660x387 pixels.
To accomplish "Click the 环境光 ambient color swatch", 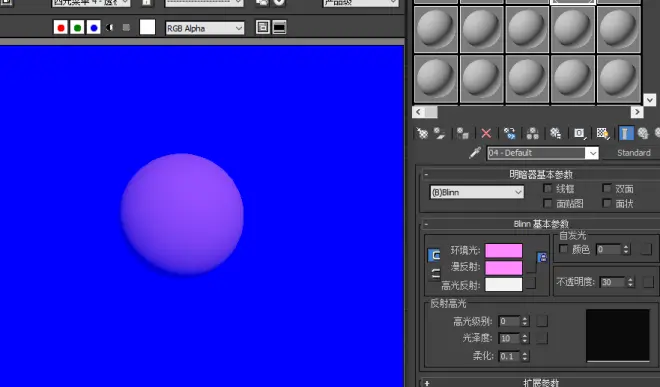I will coord(504,250).
